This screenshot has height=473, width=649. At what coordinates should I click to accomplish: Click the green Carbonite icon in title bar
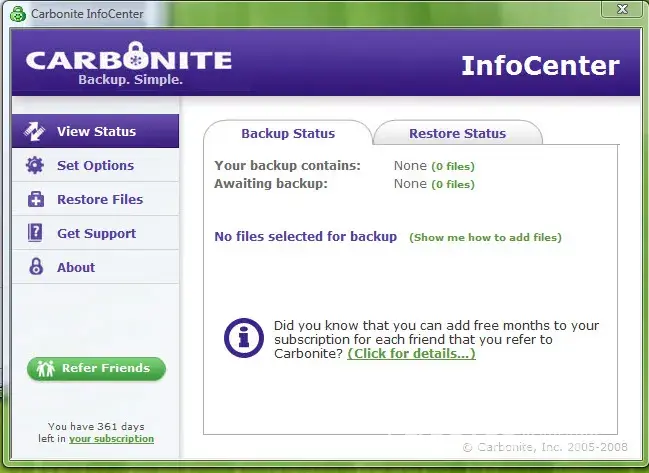tap(16, 14)
